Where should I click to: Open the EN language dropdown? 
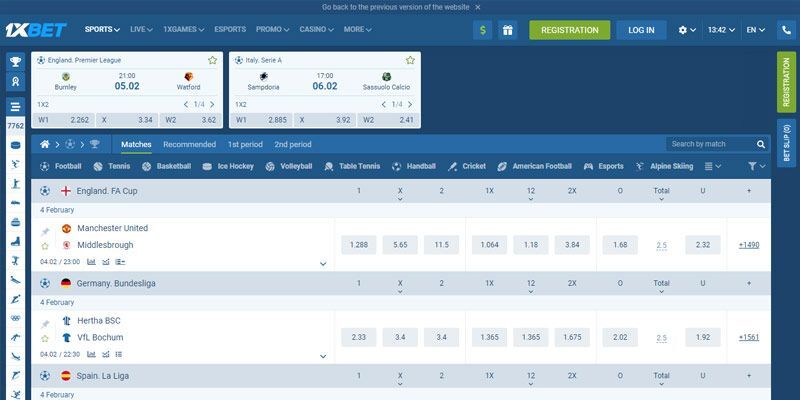tap(756, 30)
